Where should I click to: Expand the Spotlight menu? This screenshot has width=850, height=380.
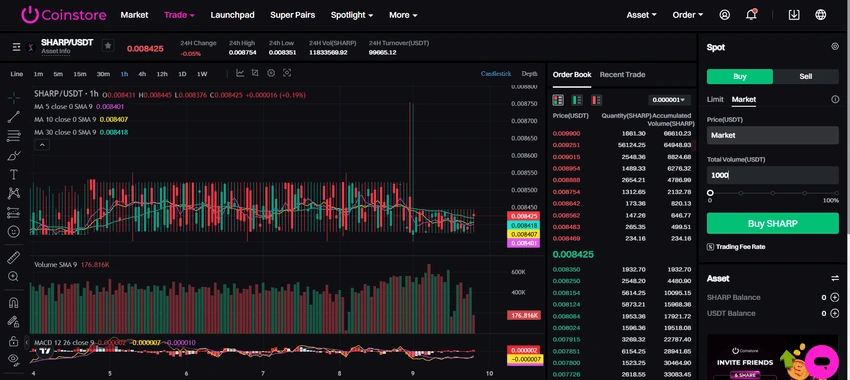pyautogui.click(x=352, y=15)
